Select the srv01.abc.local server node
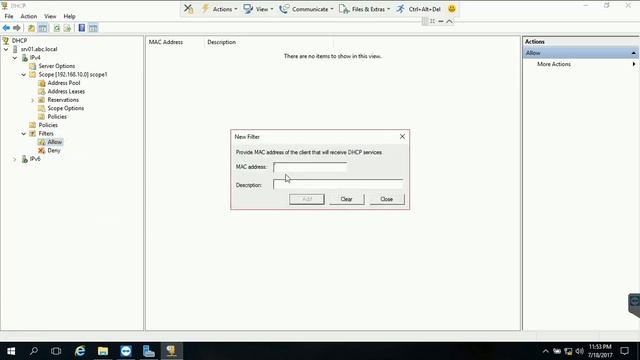 (39, 49)
